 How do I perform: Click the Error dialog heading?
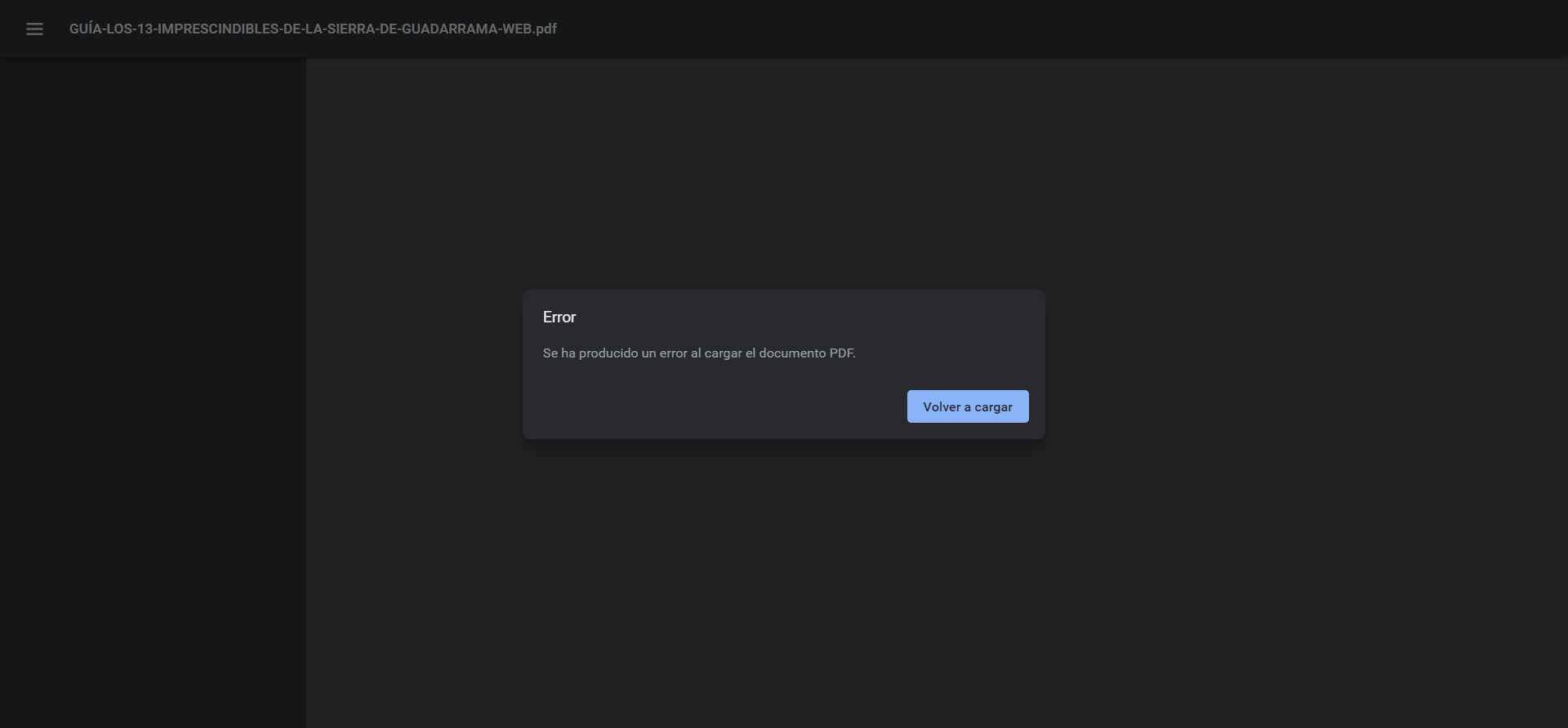559,317
